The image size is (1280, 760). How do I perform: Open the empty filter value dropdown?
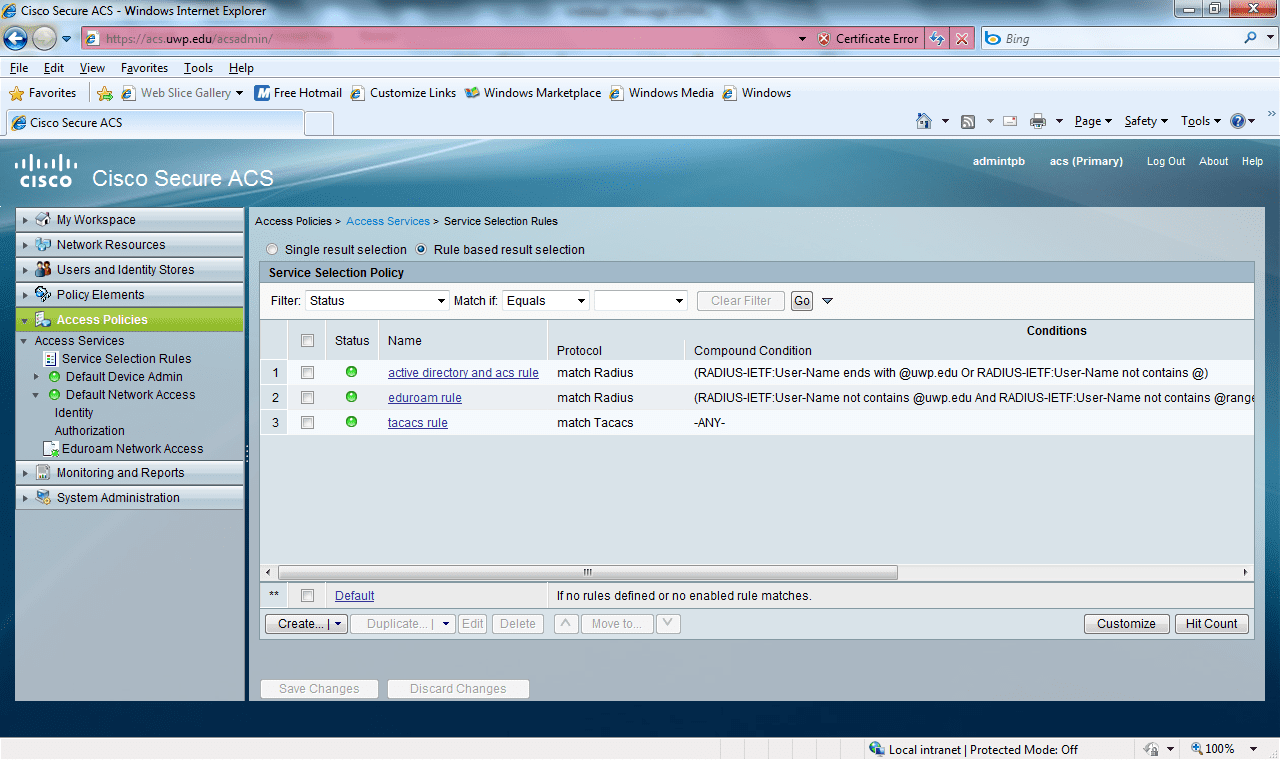[x=641, y=301]
